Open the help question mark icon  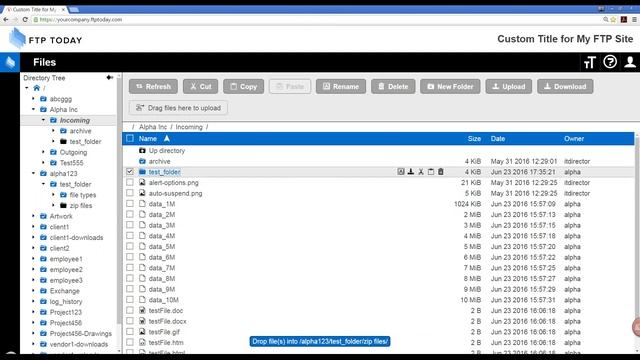pyautogui.click(x=610, y=62)
